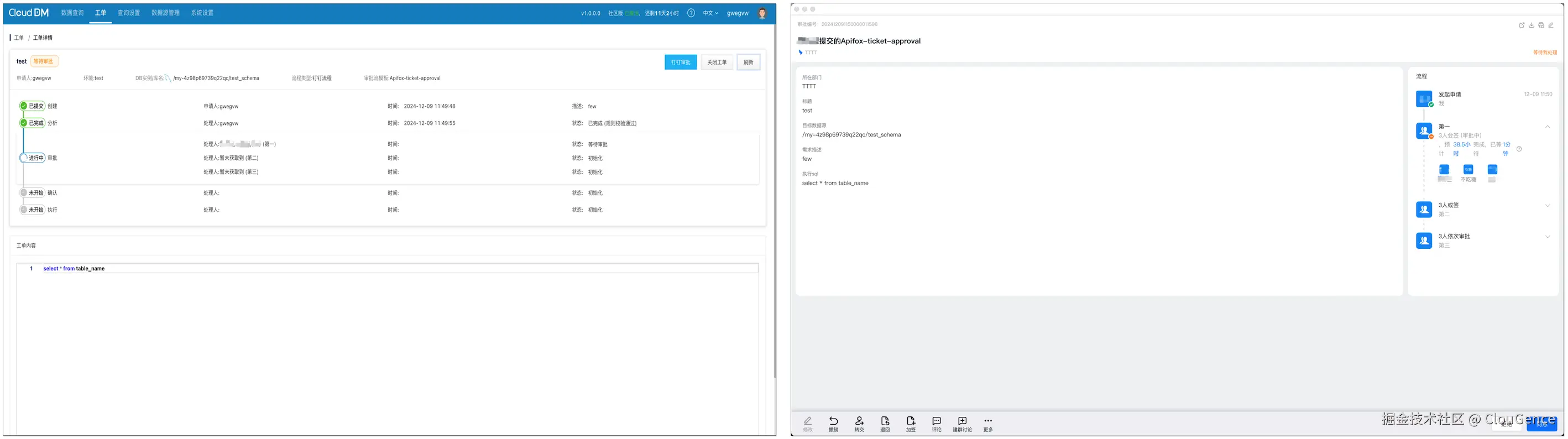Open the 数据查询 menu
Image resolution: width=1568 pixels, height=439 pixels.
[72, 13]
